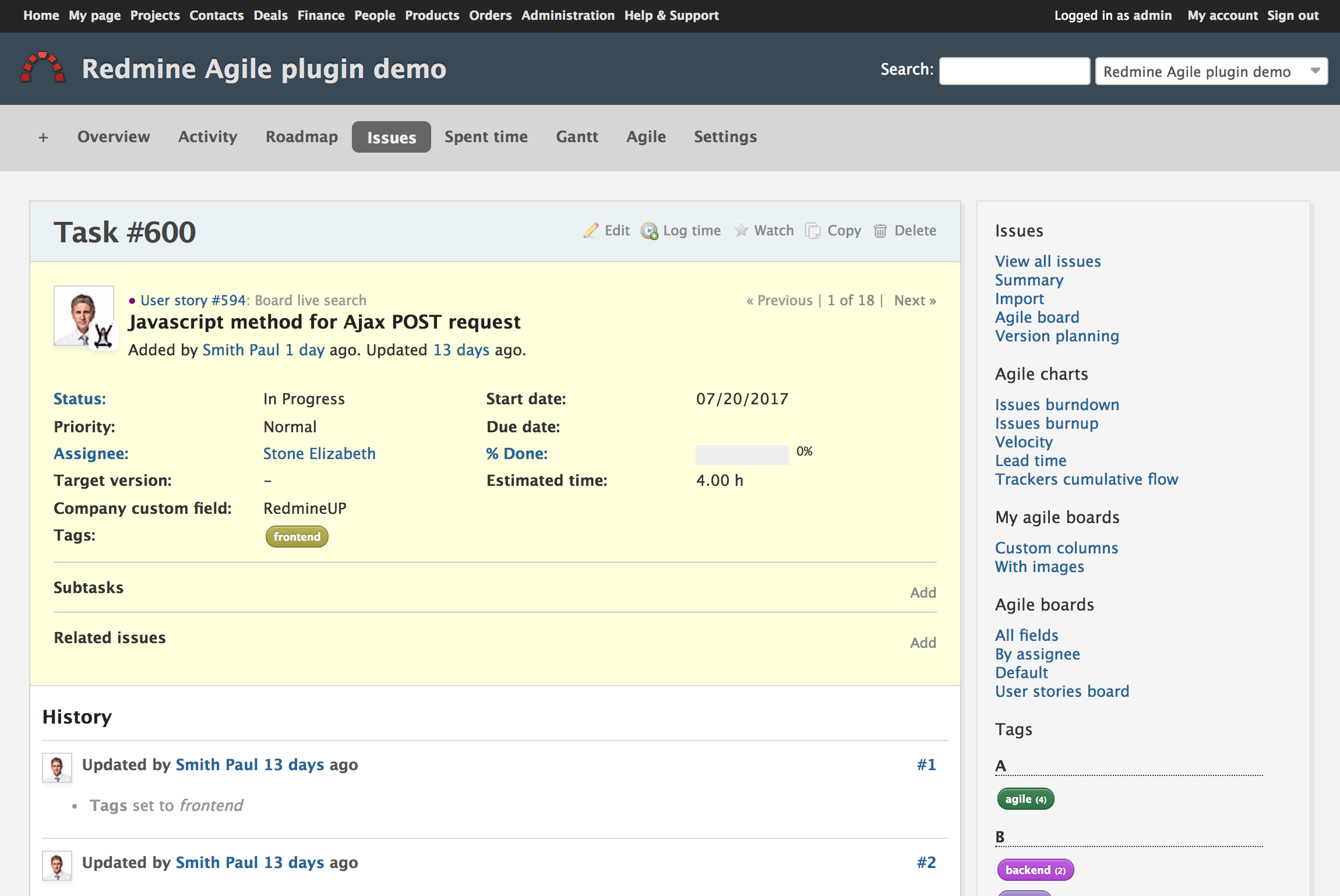Switch to the Spent time tab
This screenshot has height=896, width=1340.
click(486, 137)
